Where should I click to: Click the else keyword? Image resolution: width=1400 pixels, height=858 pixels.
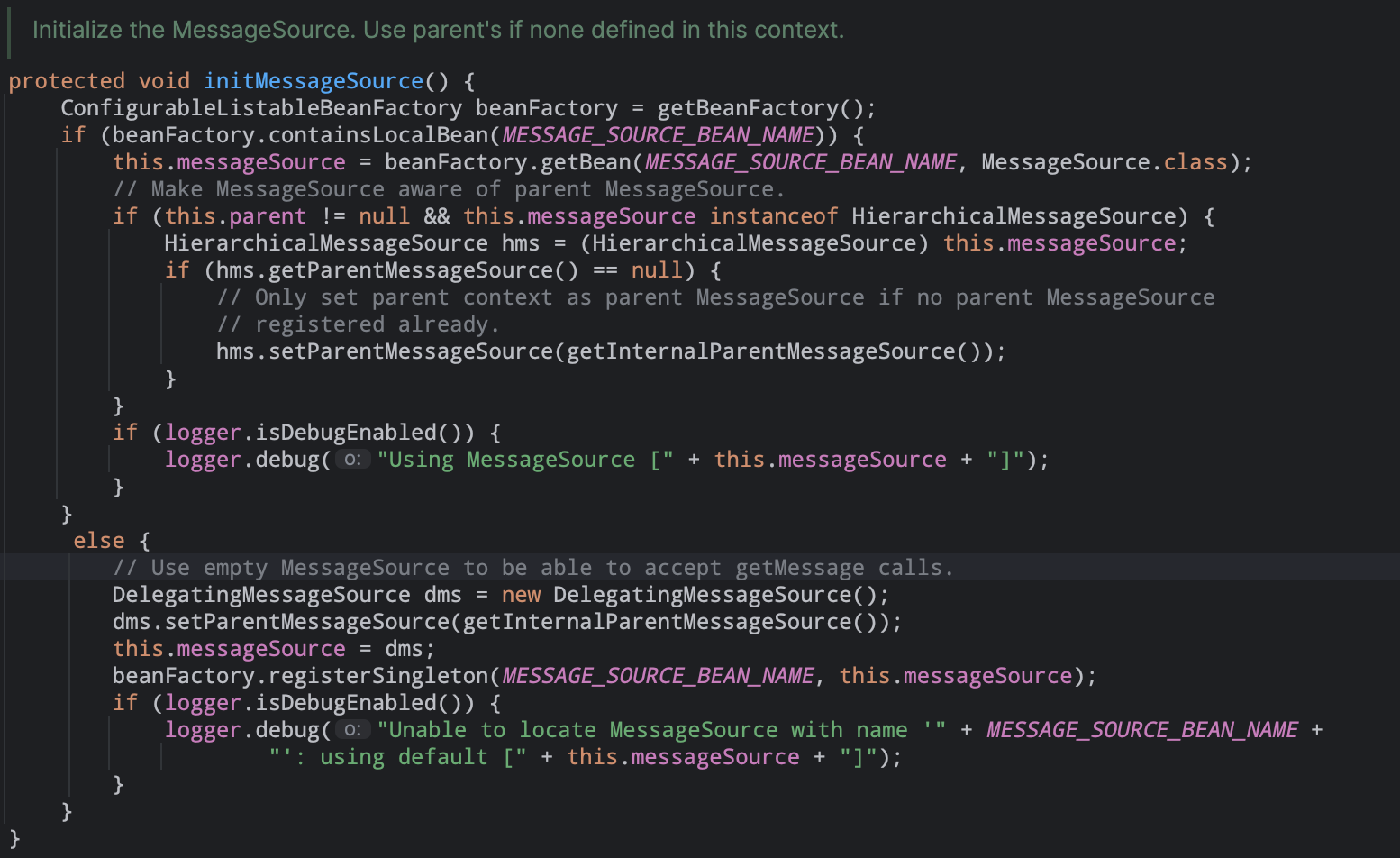point(98,541)
